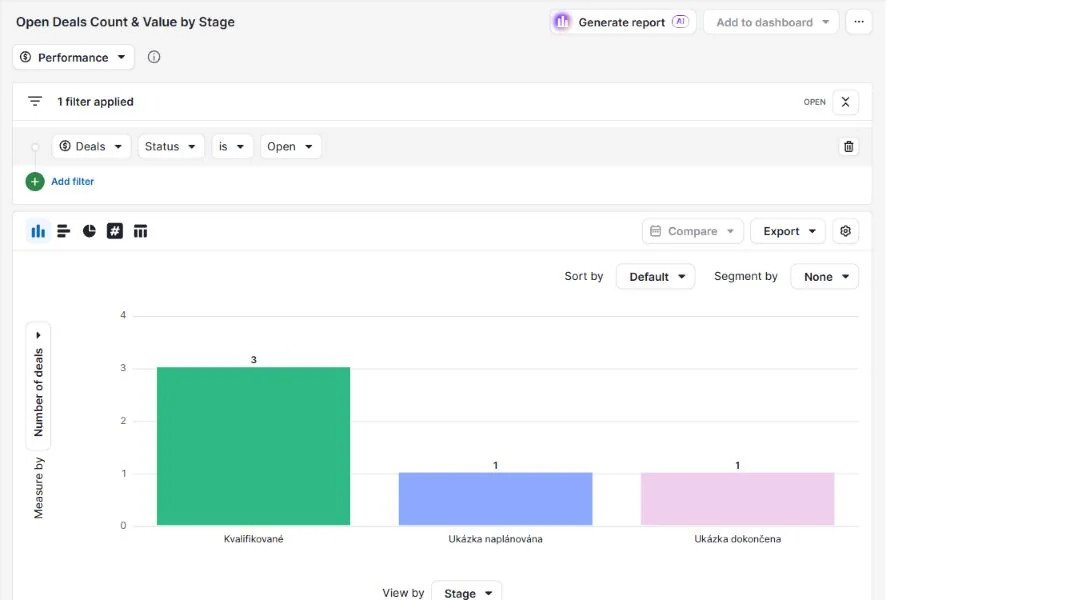Click '1 filter applied' text

click(95, 102)
